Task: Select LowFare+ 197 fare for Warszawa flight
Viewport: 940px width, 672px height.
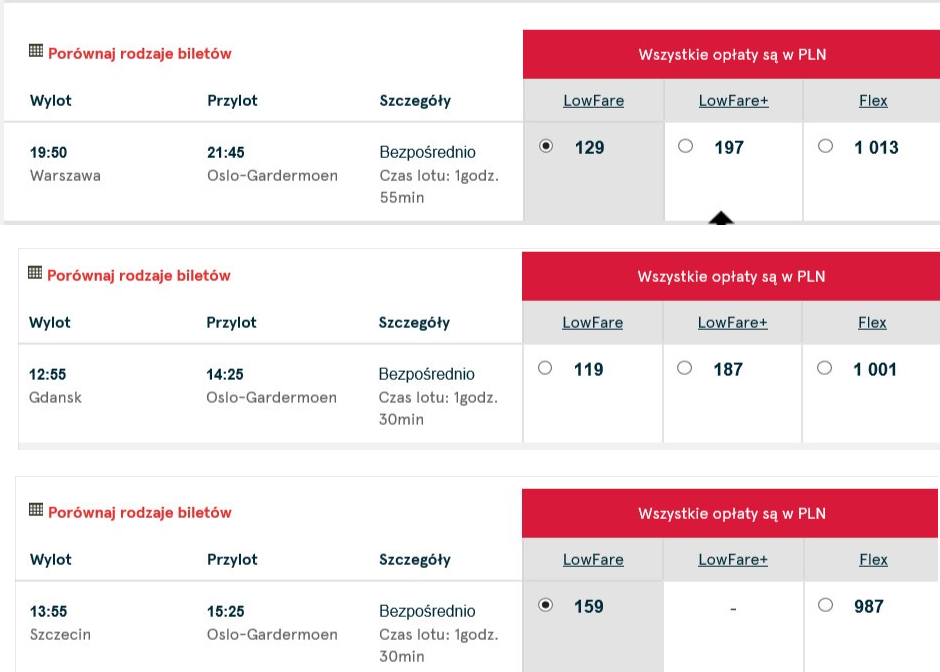Action: (685, 146)
